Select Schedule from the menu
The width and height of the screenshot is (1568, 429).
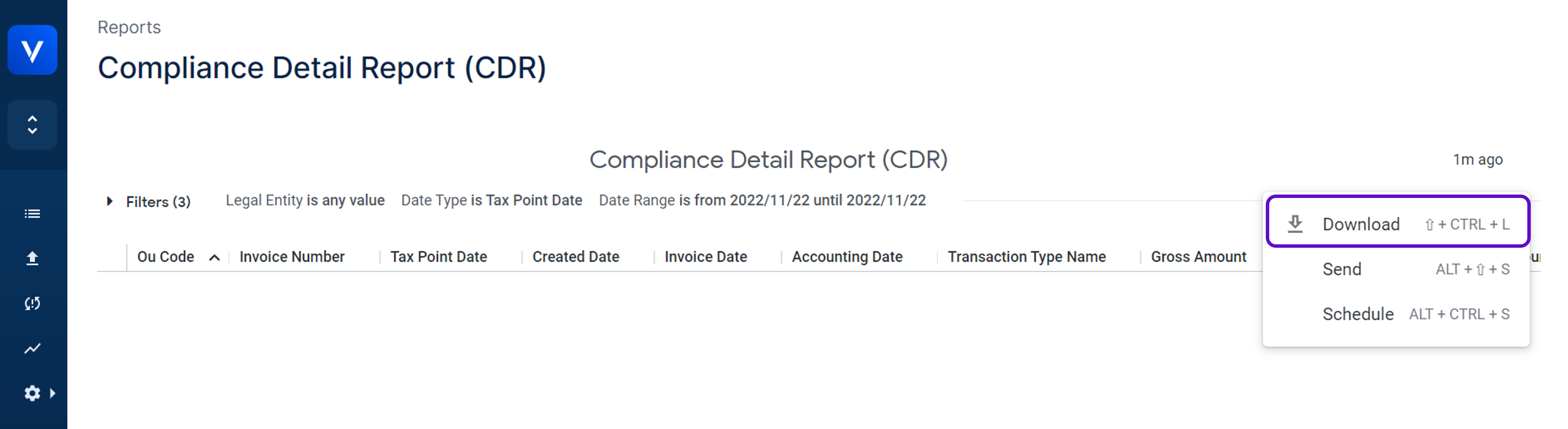tap(1357, 314)
